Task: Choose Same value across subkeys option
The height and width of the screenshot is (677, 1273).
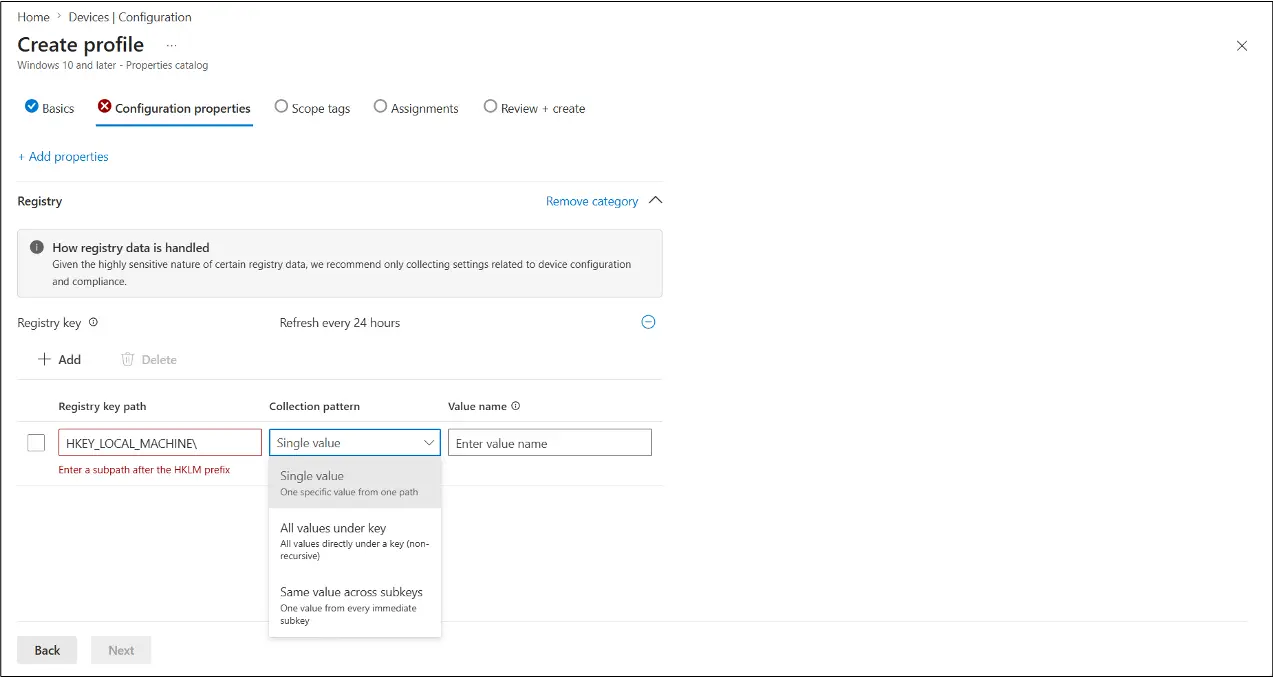Action: point(355,605)
